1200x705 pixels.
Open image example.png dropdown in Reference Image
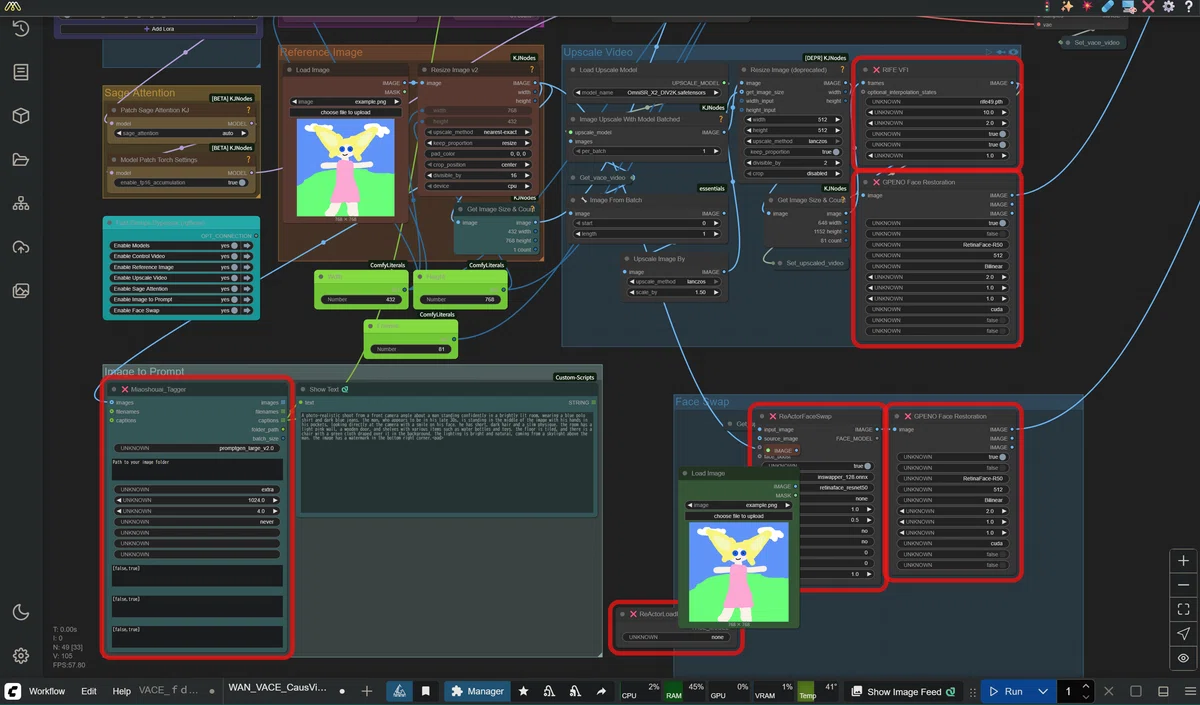click(x=343, y=101)
